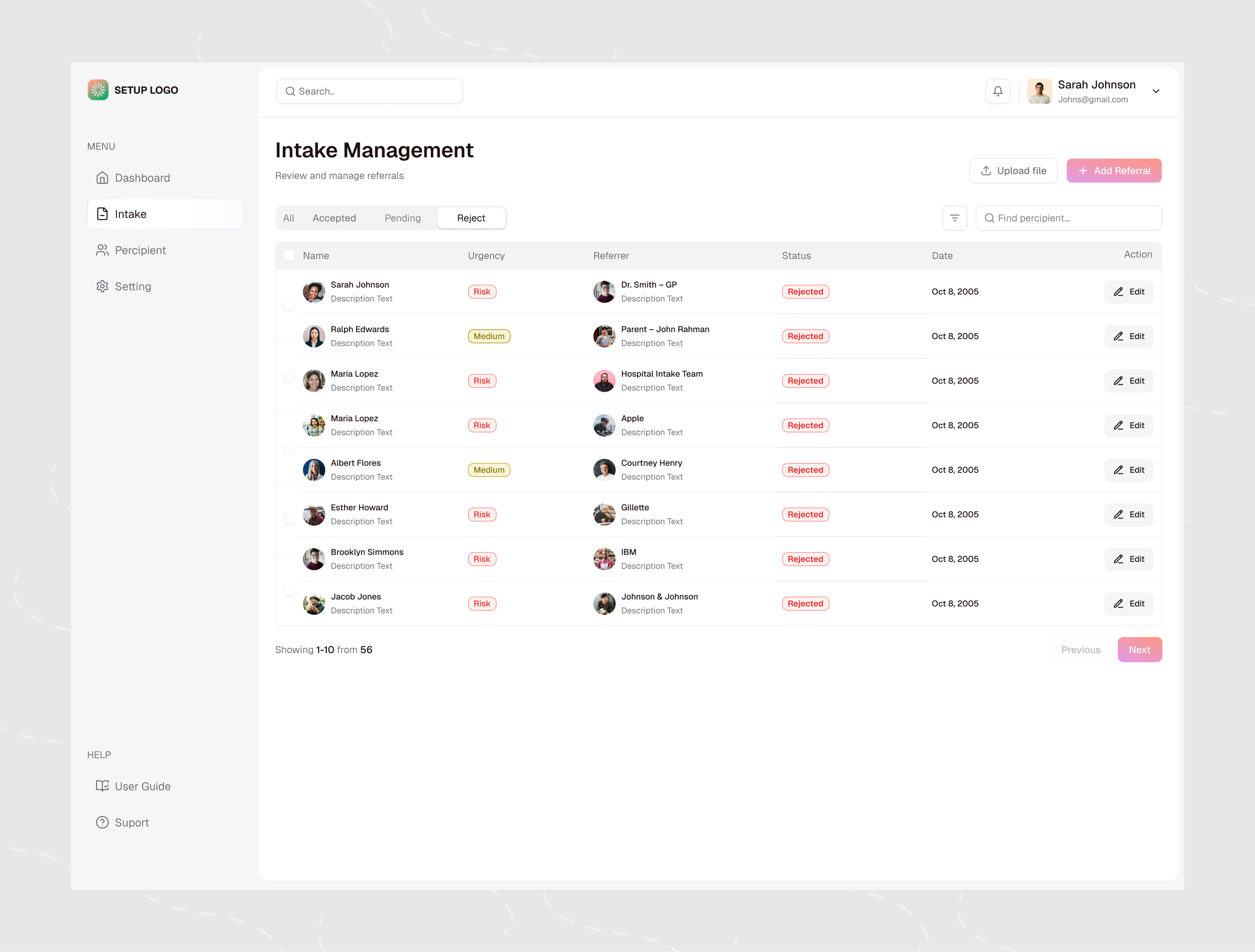Open the Dashboard home icon
1255x952 pixels.
103,178
